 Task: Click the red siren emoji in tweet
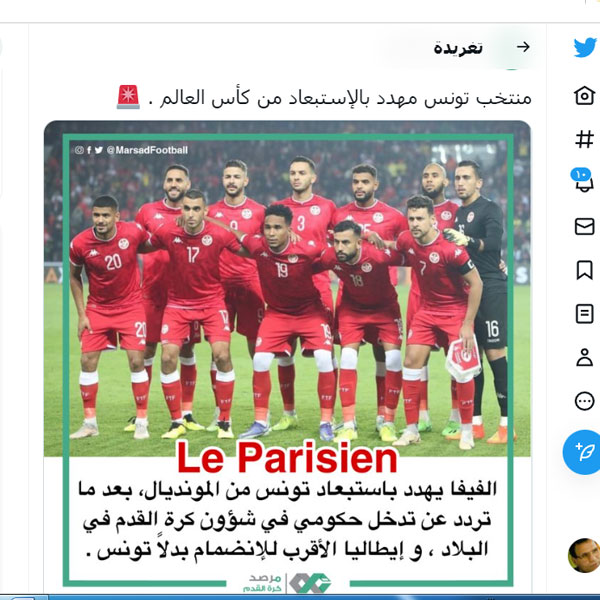128,97
